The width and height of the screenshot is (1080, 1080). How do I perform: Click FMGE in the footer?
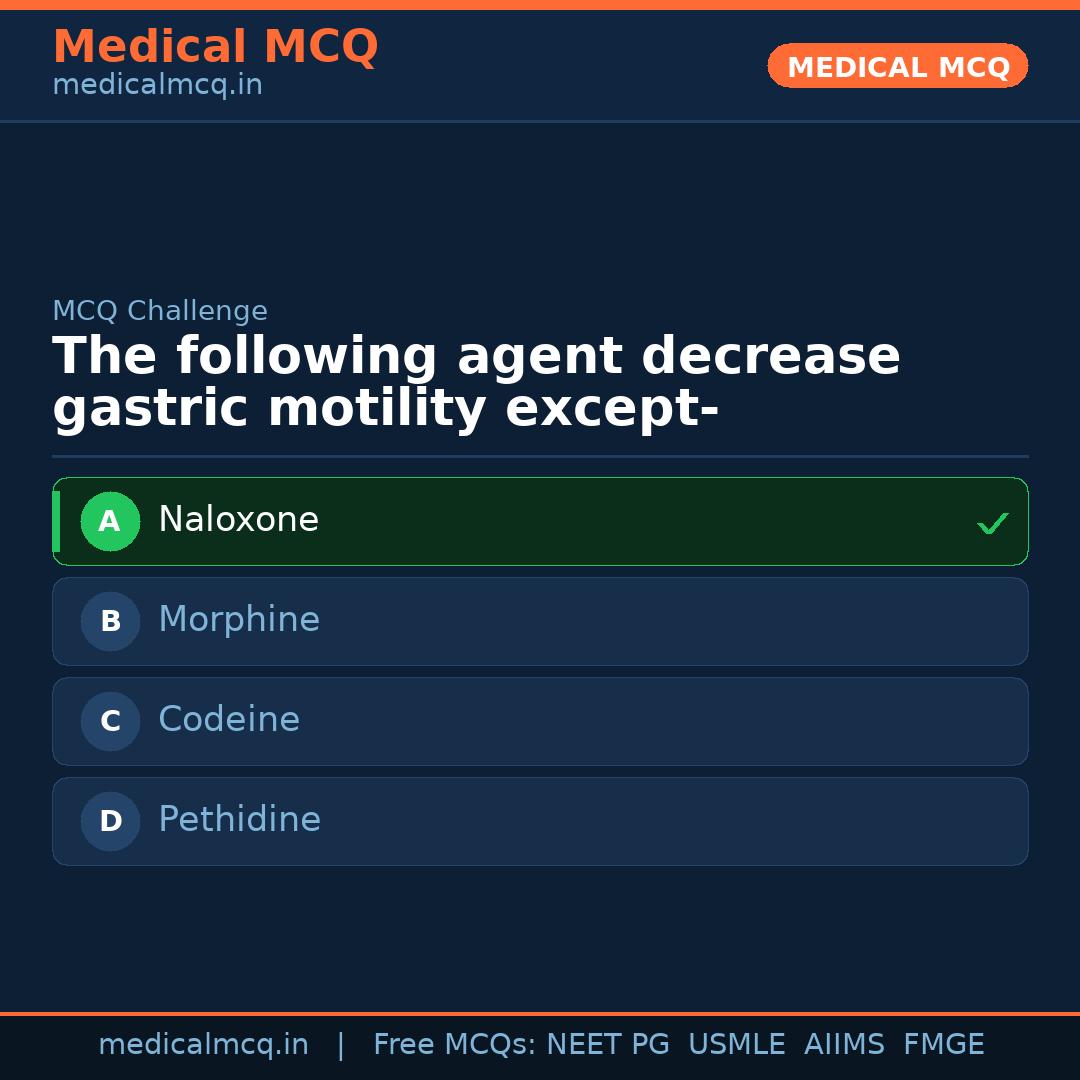pos(943,1045)
